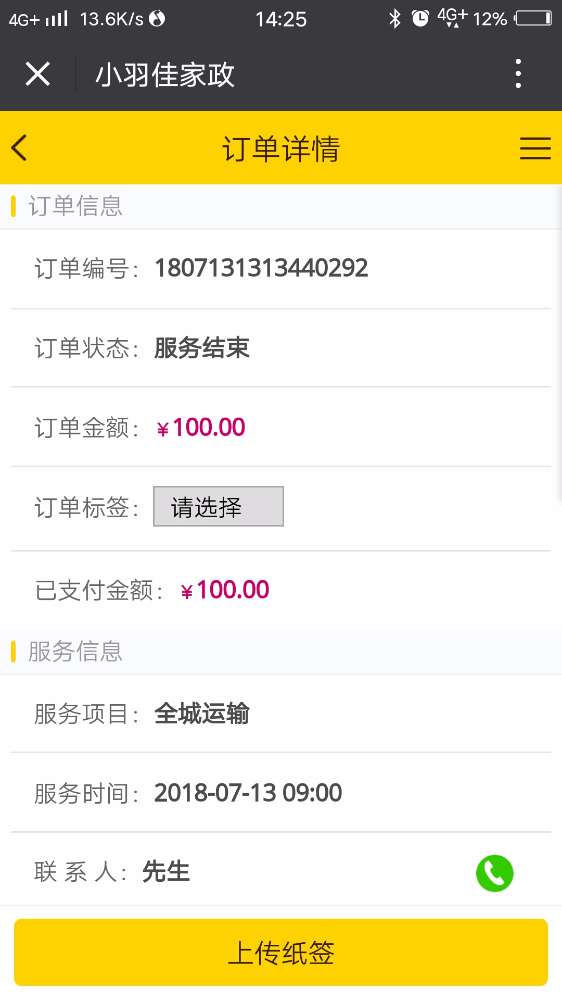This screenshot has height=1000, width=562.
Task: Tap the 订单详情 page title
Action: point(281,149)
